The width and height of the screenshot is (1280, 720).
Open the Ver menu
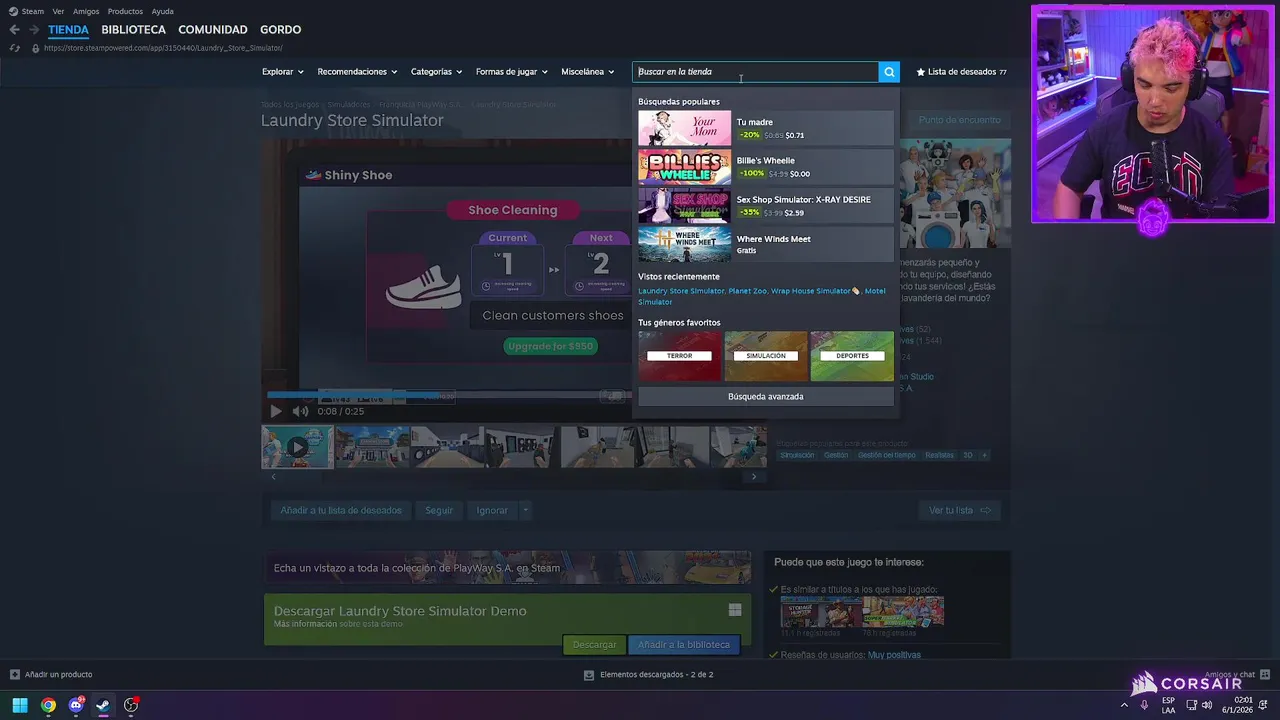tap(58, 11)
